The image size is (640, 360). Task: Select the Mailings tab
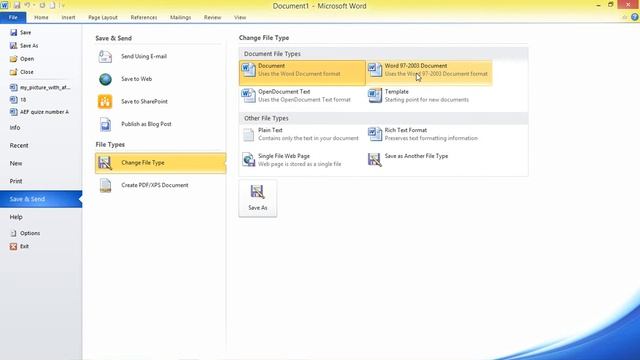tap(180, 18)
